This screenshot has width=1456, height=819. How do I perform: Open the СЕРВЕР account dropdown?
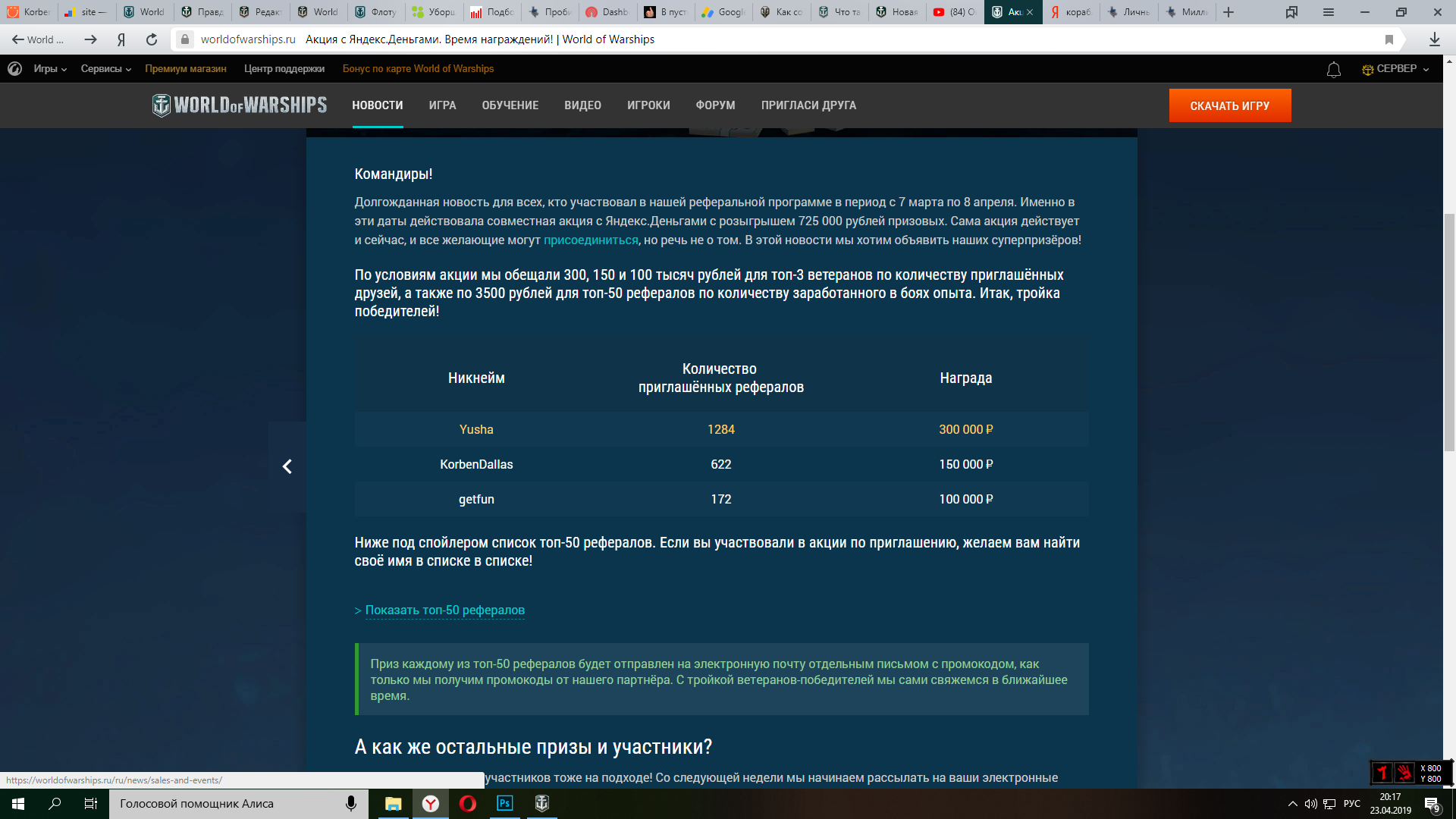(x=1395, y=69)
